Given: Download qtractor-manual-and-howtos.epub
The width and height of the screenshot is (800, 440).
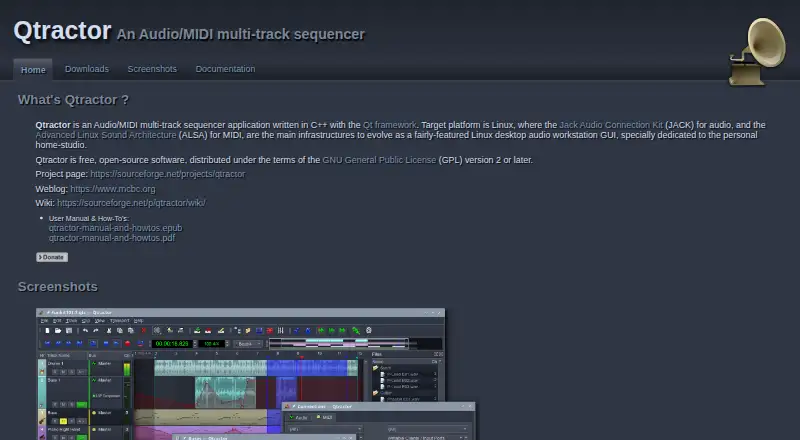Looking at the screenshot, I should click(115, 228).
